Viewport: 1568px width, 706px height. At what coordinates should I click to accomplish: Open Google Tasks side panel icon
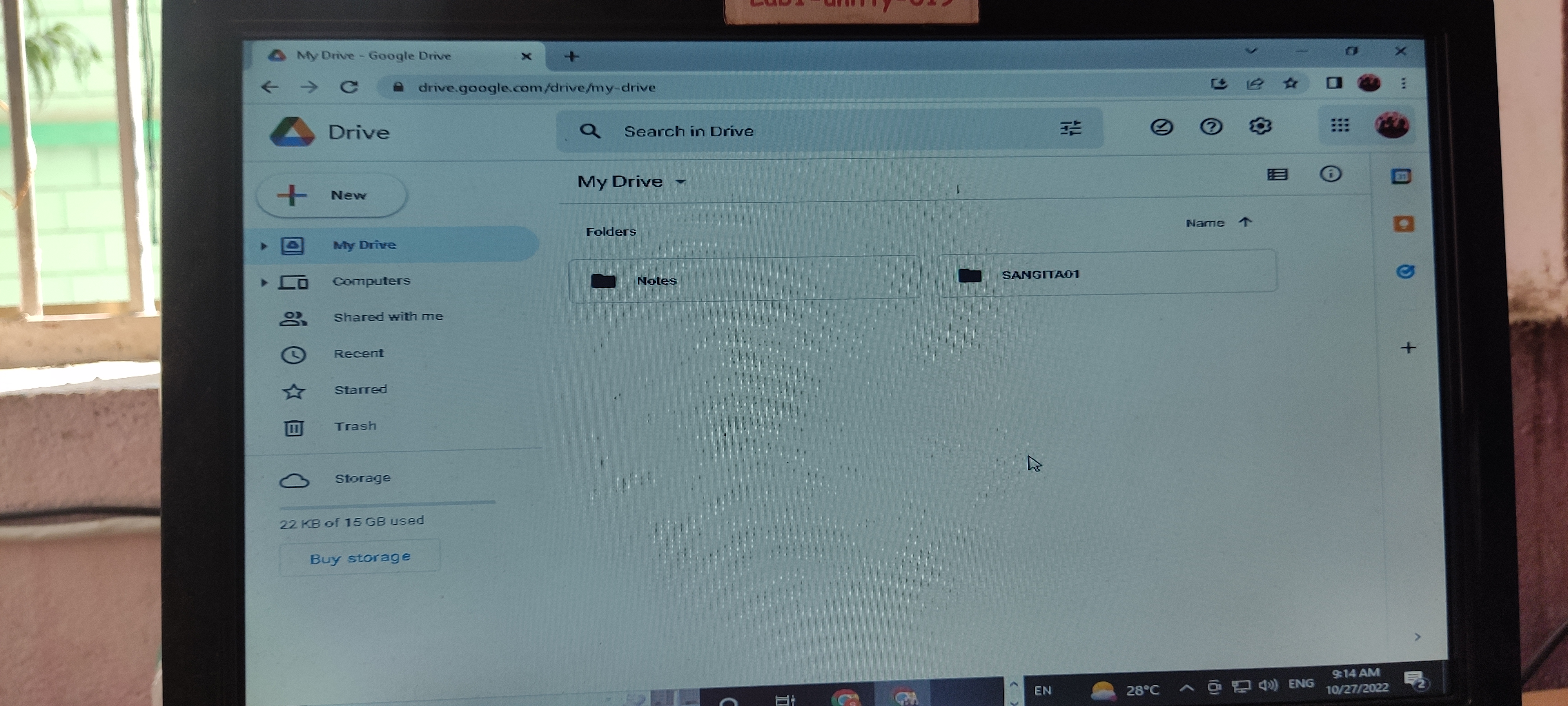1404,272
